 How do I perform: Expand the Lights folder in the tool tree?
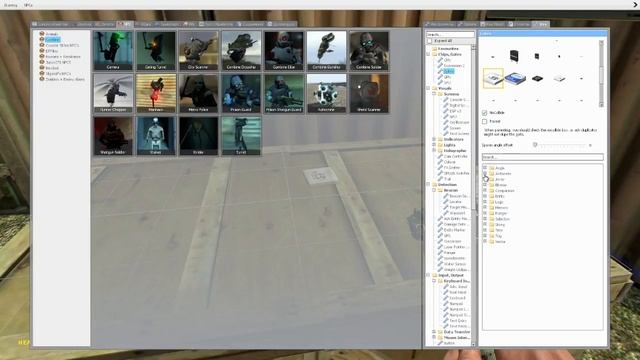tap(434, 145)
